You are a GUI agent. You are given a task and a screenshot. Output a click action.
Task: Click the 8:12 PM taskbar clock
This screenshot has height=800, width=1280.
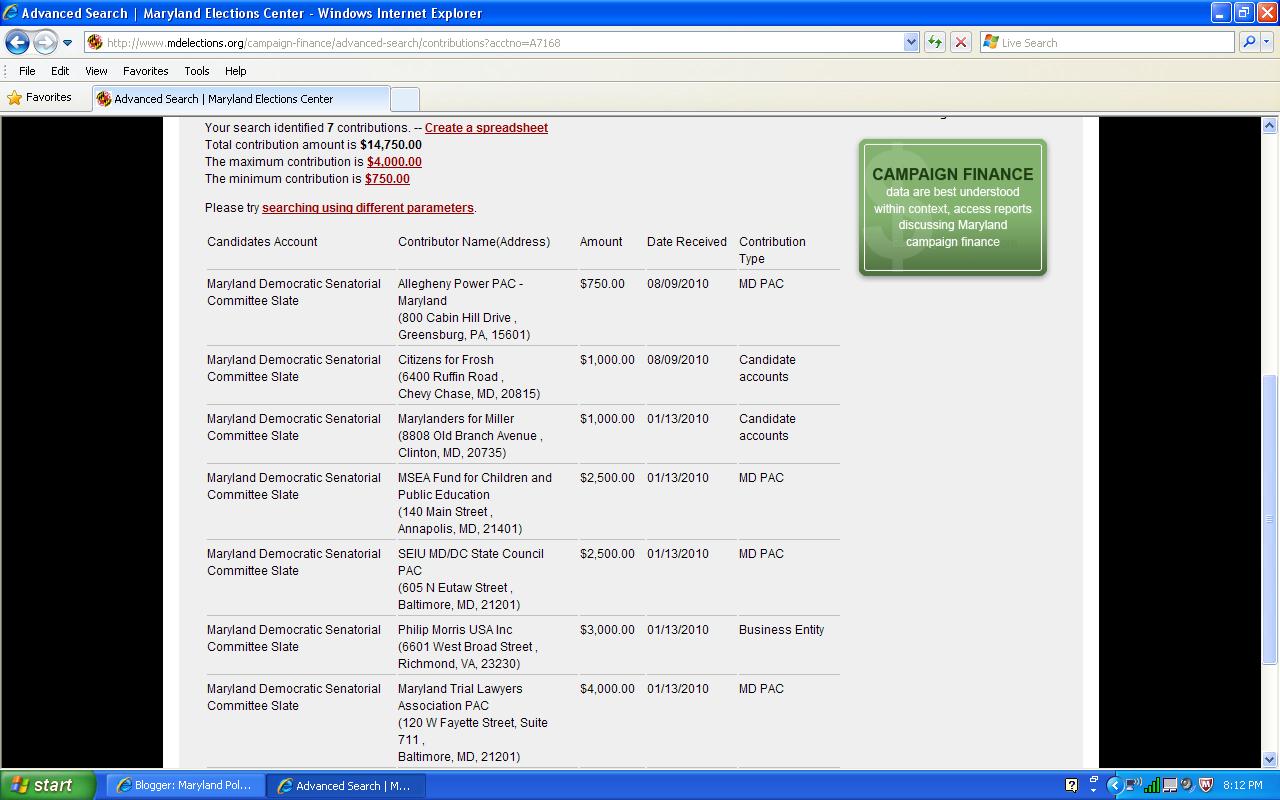(x=1243, y=785)
